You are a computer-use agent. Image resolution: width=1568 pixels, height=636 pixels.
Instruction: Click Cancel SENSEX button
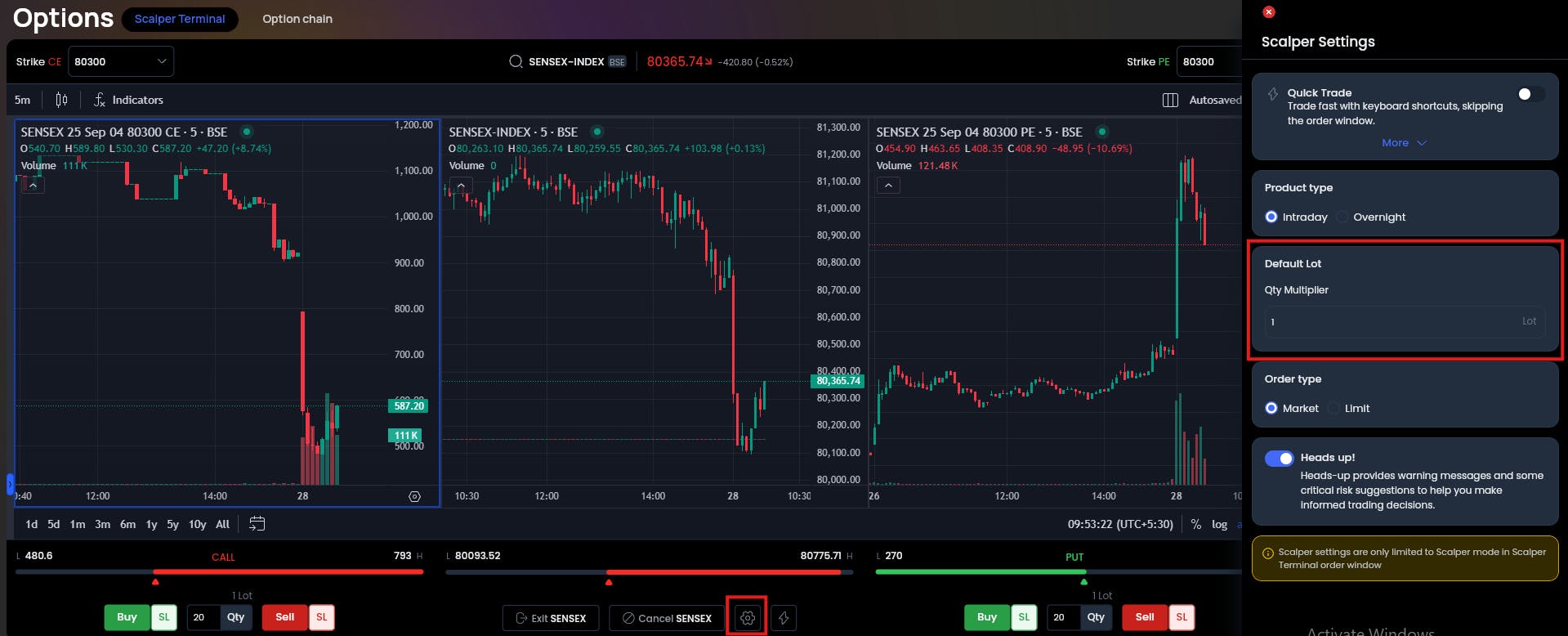[667, 618]
